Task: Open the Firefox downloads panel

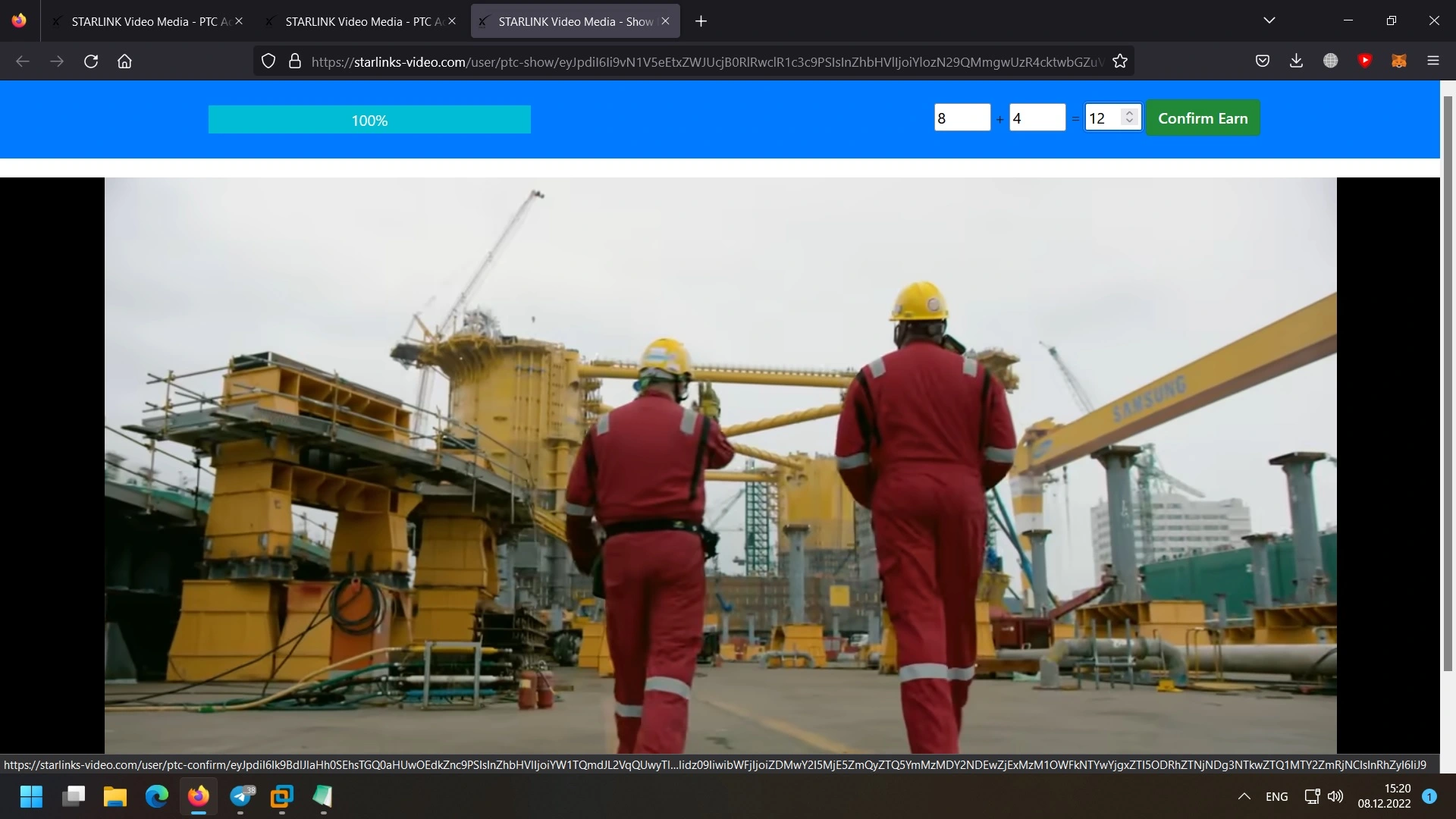Action: tap(1296, 61)
